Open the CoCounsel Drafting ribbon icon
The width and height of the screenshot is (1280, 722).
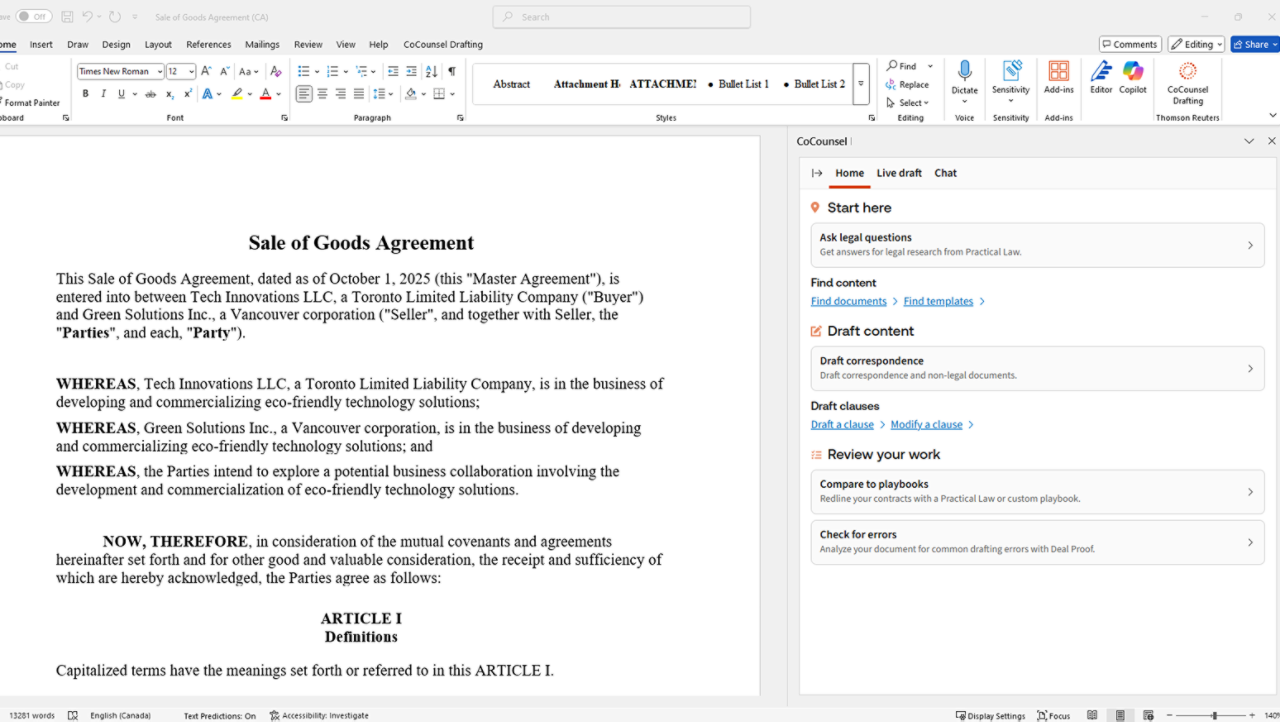pos(1187,73)
